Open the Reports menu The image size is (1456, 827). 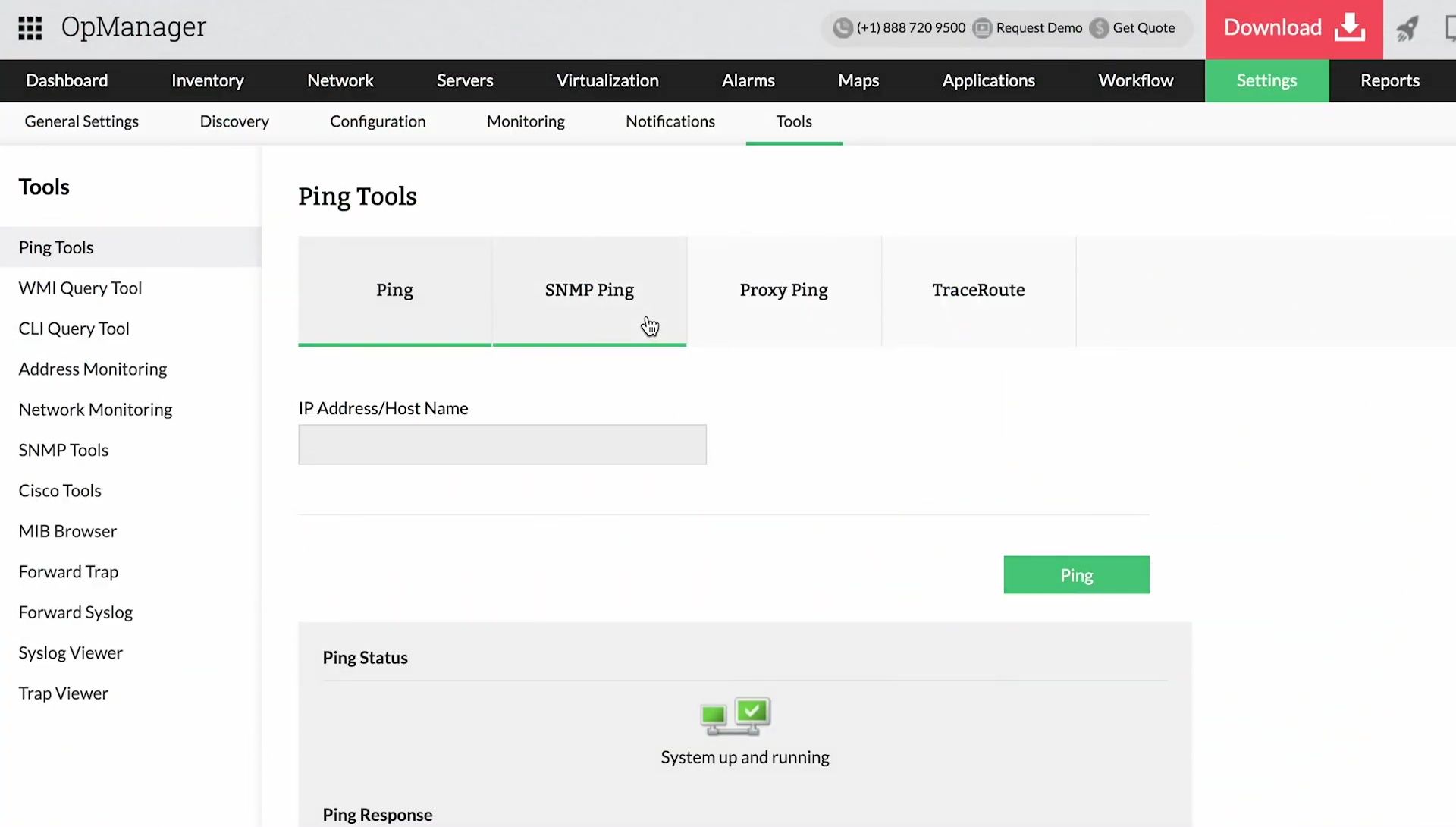[1389, 80]
